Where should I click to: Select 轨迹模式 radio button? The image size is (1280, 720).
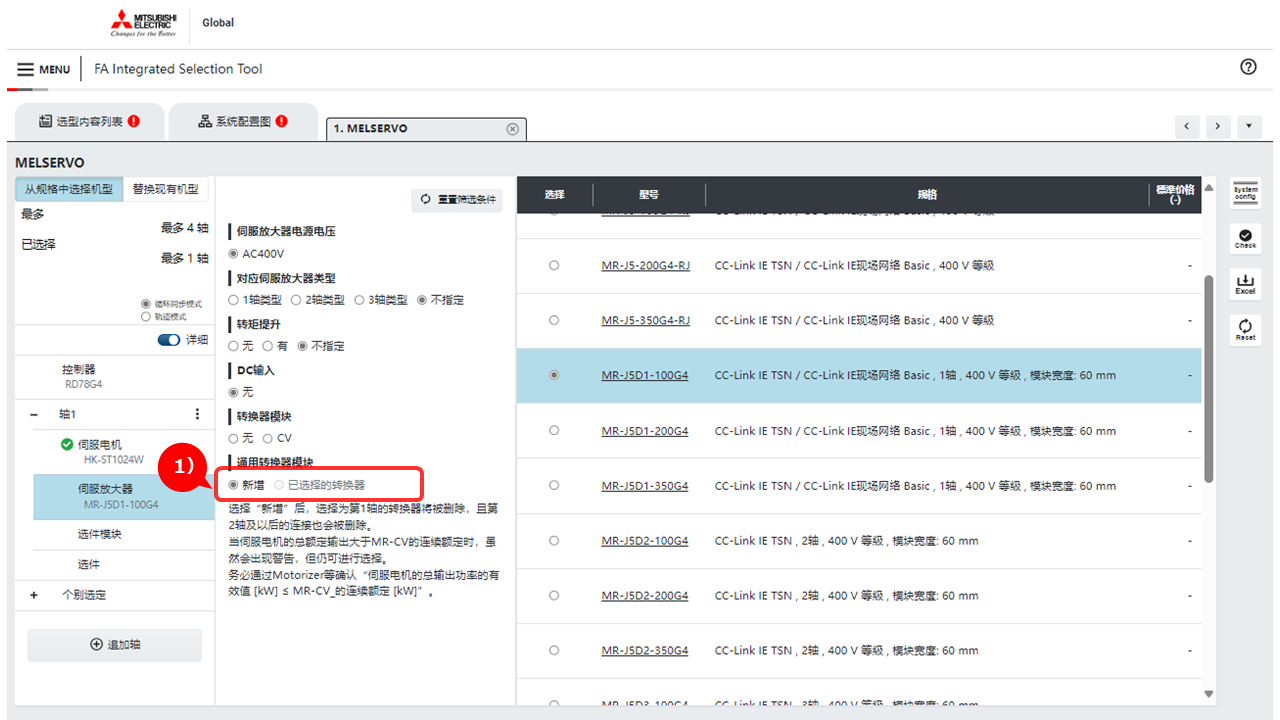tap(146, 316)
